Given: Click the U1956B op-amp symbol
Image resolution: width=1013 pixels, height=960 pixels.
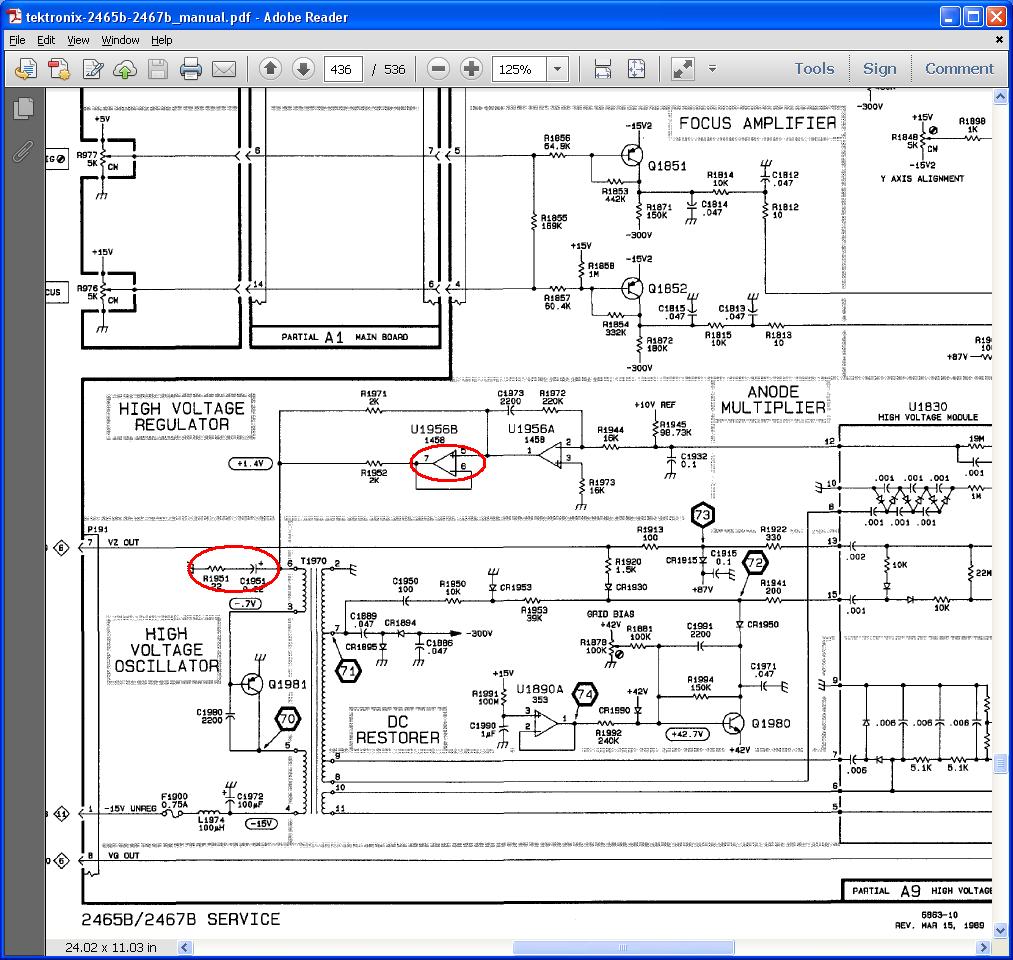Looking at the screenshot, I should [447, 463].
